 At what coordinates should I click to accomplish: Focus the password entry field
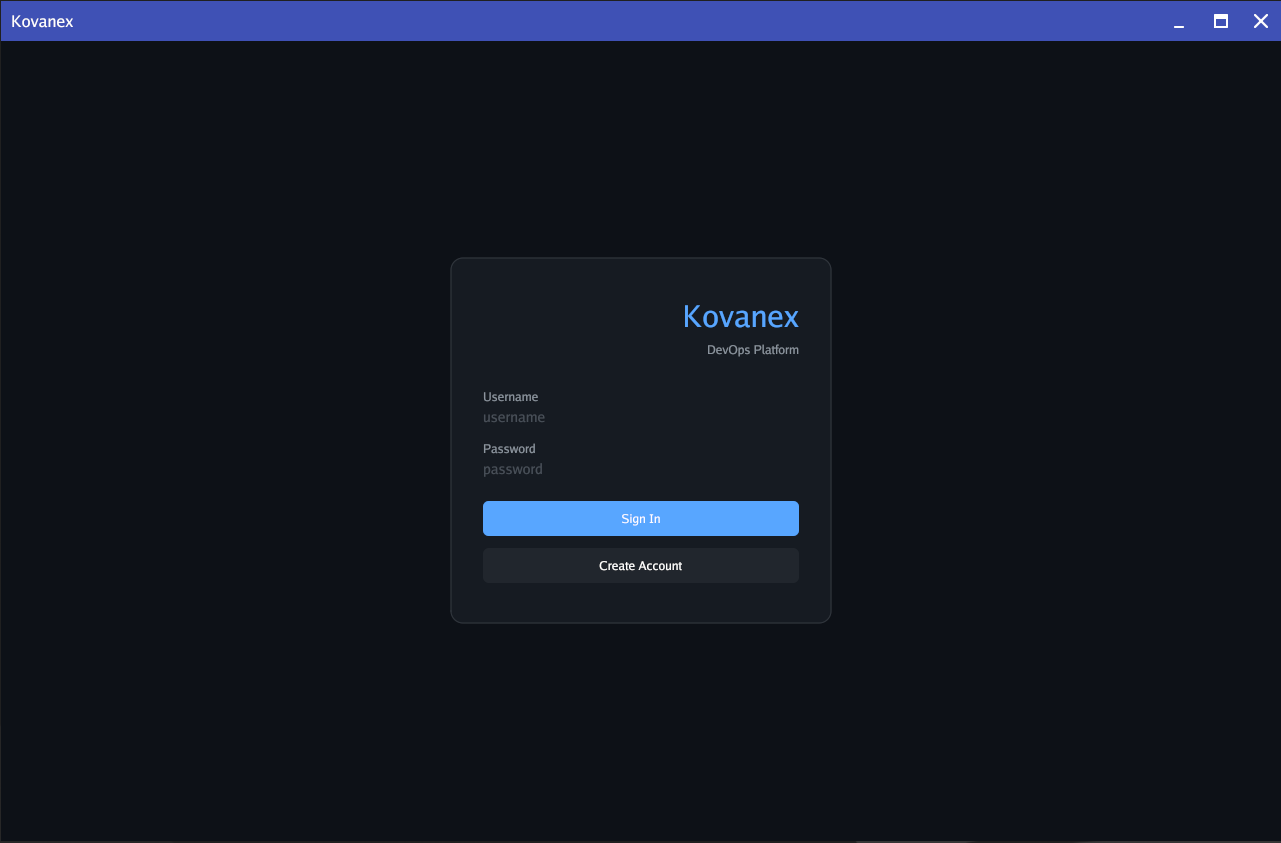click(x=640, y=469)
